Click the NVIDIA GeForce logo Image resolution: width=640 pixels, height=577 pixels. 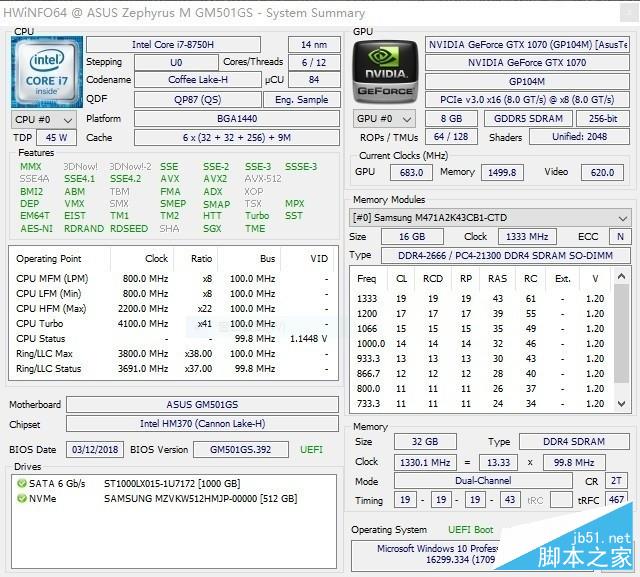click(385, 72)
